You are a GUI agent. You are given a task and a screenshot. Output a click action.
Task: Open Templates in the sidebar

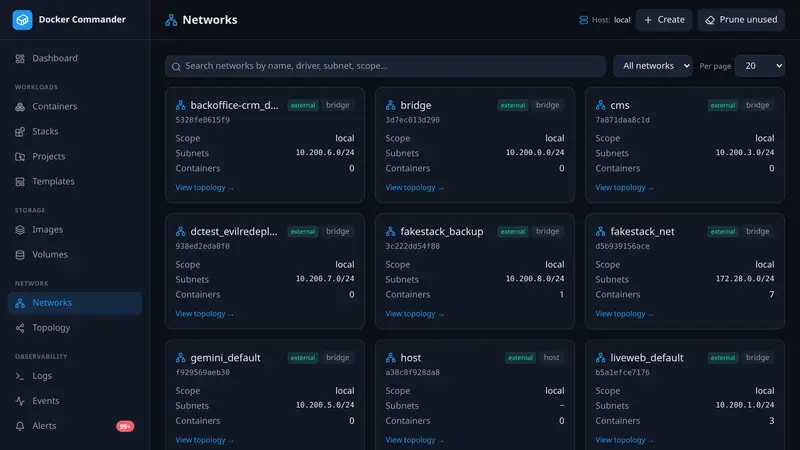coord(74,181)
